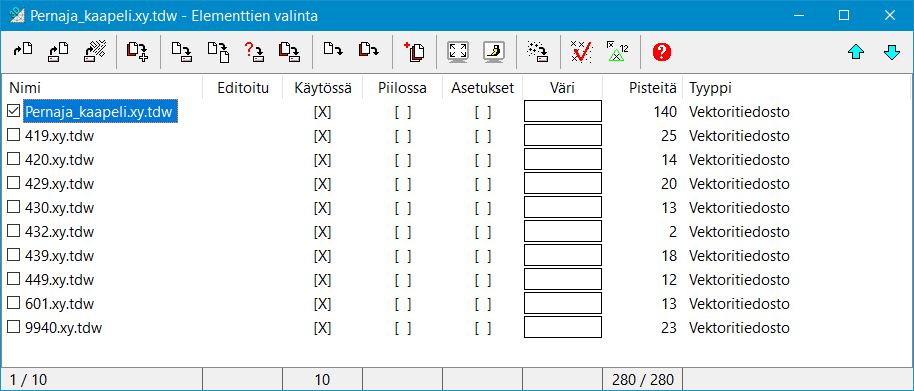914x391 pixels.
Task: Move element up with cyan up arrow
Action: [x=856, y=52]
